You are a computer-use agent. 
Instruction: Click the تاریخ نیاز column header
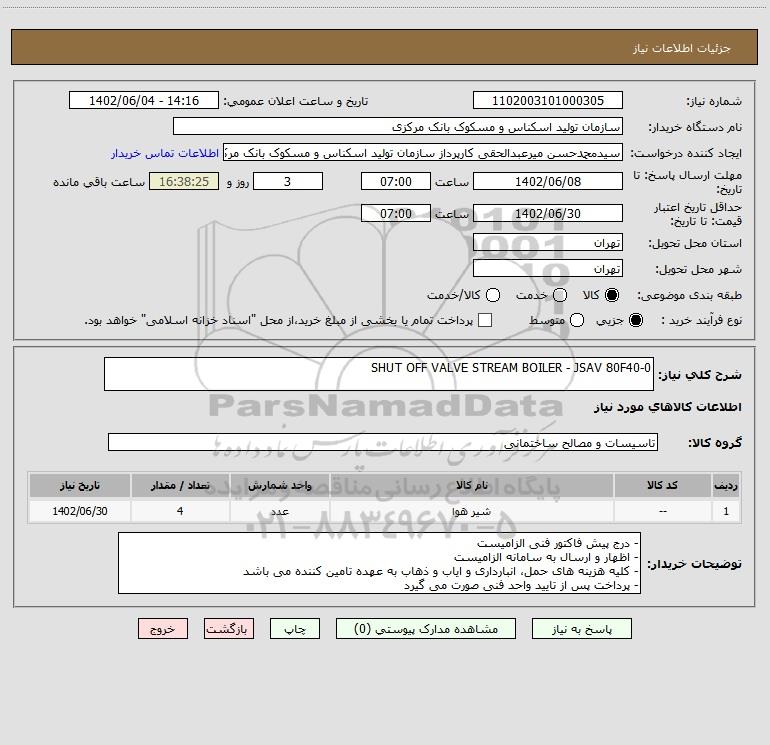coord(80,485)
